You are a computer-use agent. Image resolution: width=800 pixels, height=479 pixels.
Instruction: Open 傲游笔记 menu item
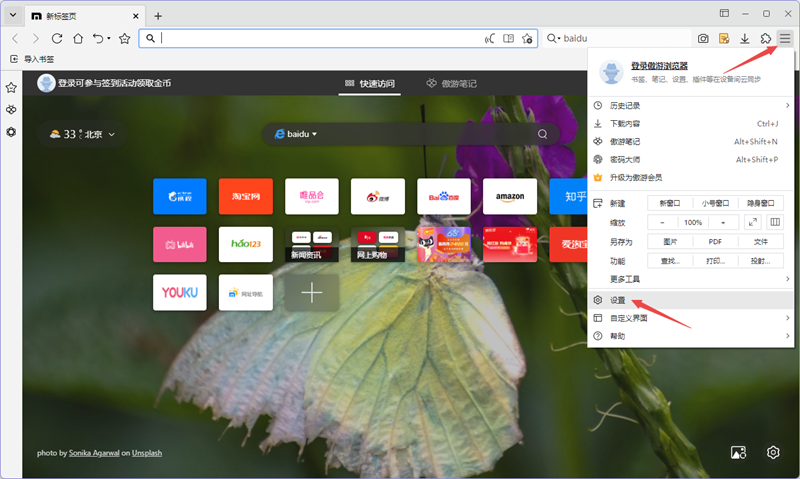point(691,141)
